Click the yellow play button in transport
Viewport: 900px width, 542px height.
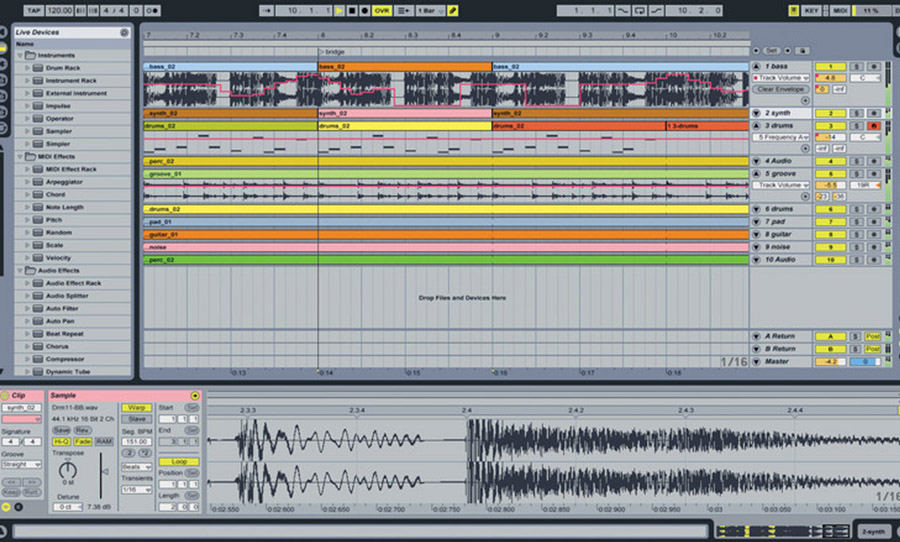click(x=340, y=10)
